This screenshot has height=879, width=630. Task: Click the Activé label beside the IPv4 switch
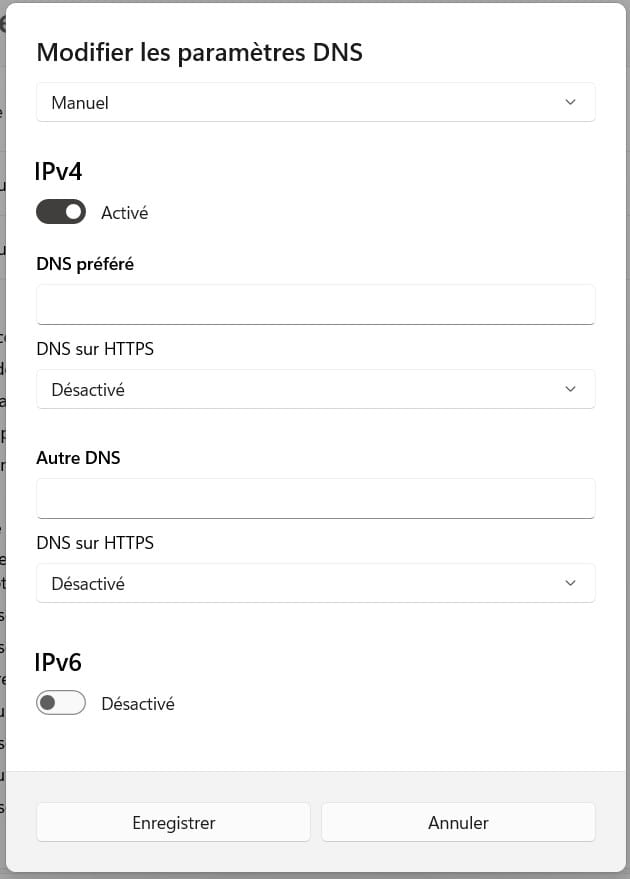point(125,213)
